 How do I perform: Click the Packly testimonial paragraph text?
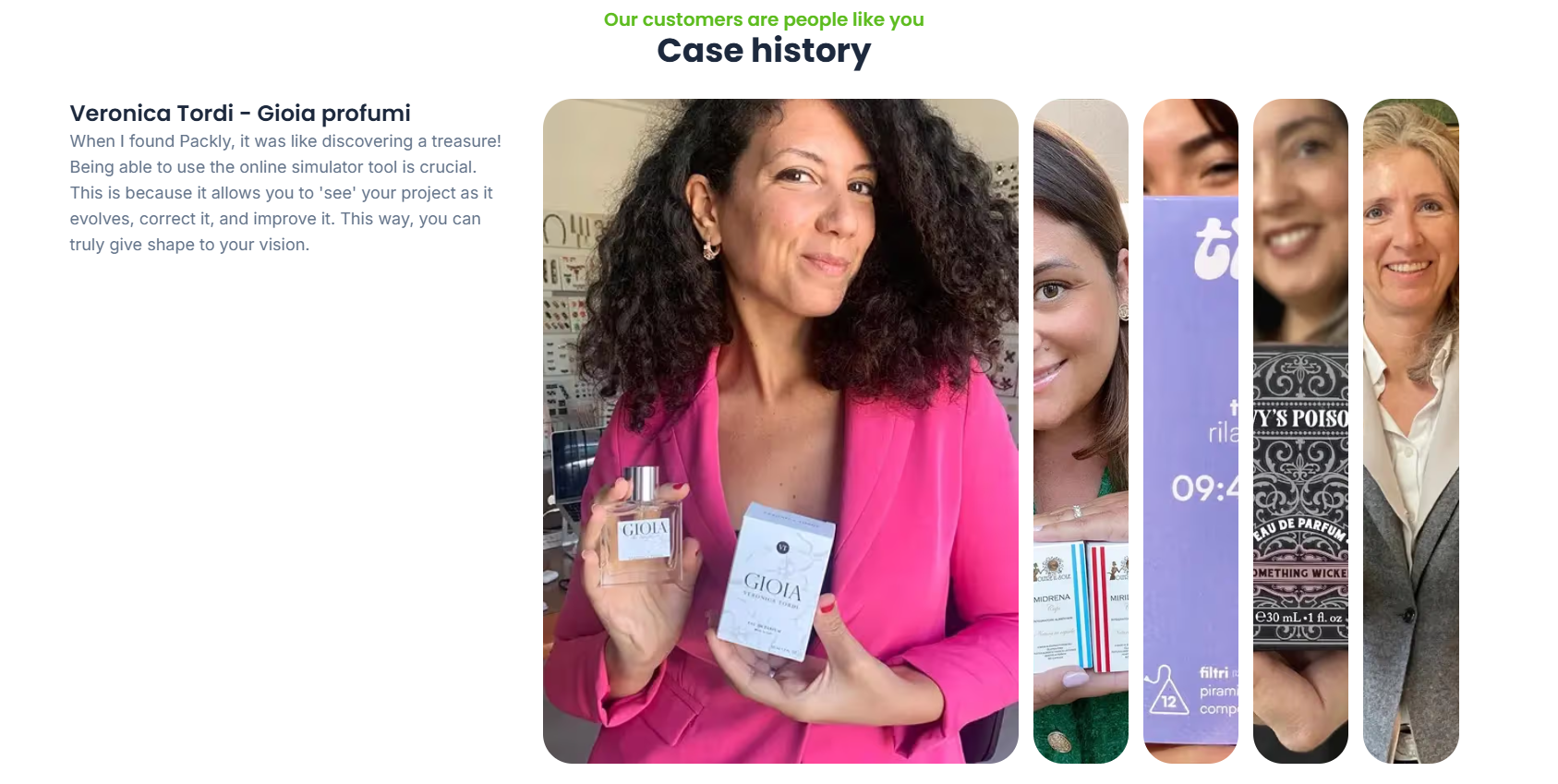(x=285, y=193)
